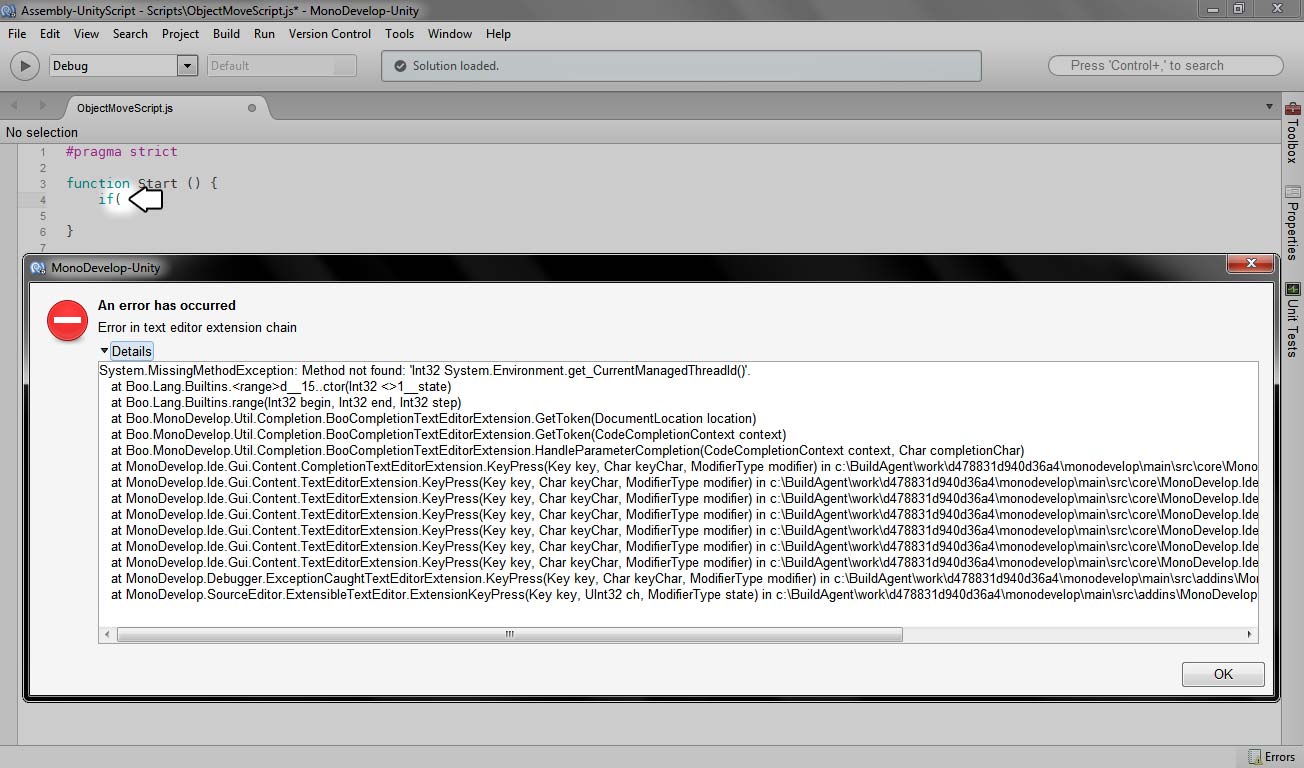Click the search field at top right
The image size is (1304, 768).
1165,64
